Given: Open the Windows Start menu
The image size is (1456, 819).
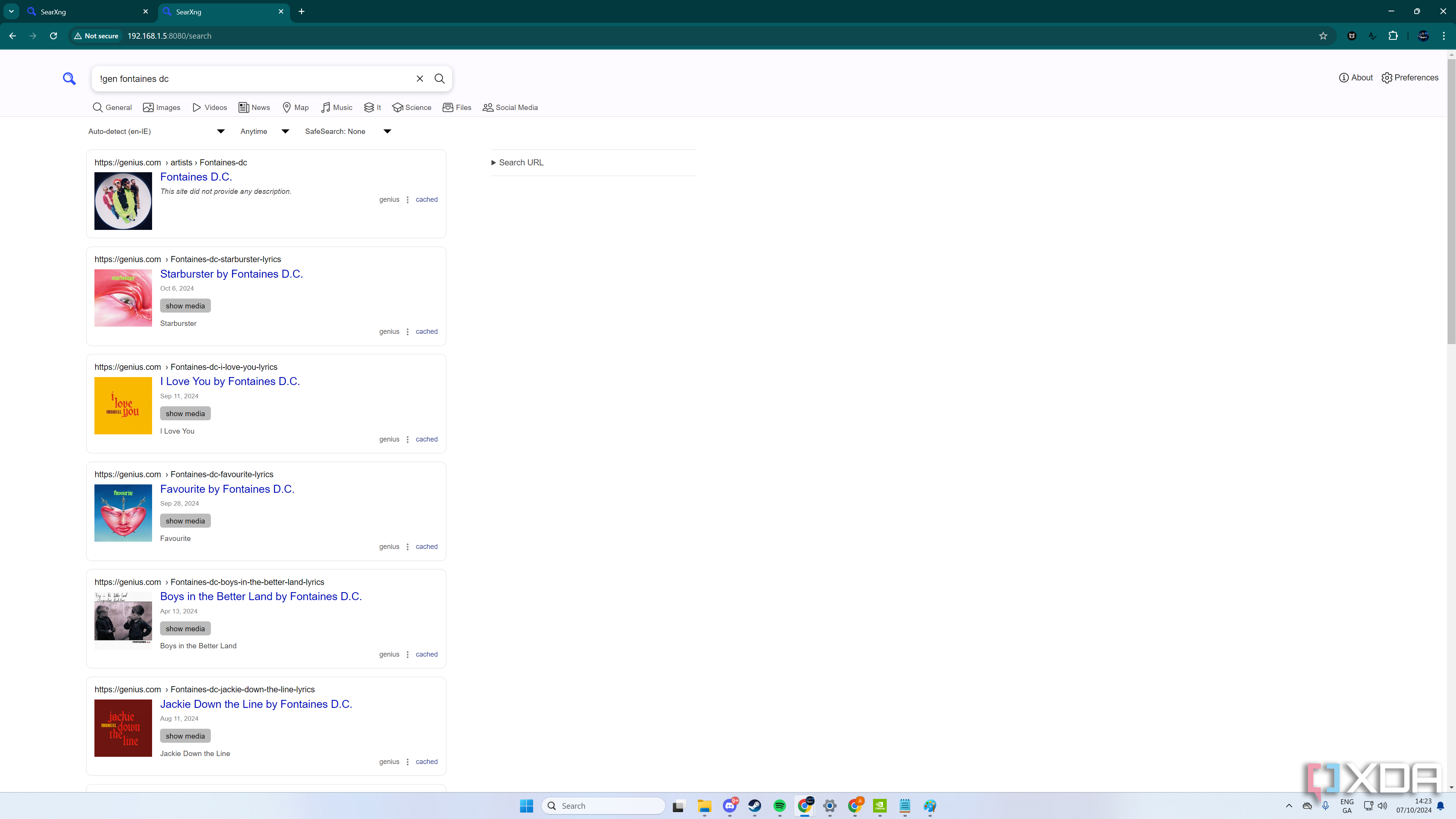Looking at the screenshot, I should (526, 805).
